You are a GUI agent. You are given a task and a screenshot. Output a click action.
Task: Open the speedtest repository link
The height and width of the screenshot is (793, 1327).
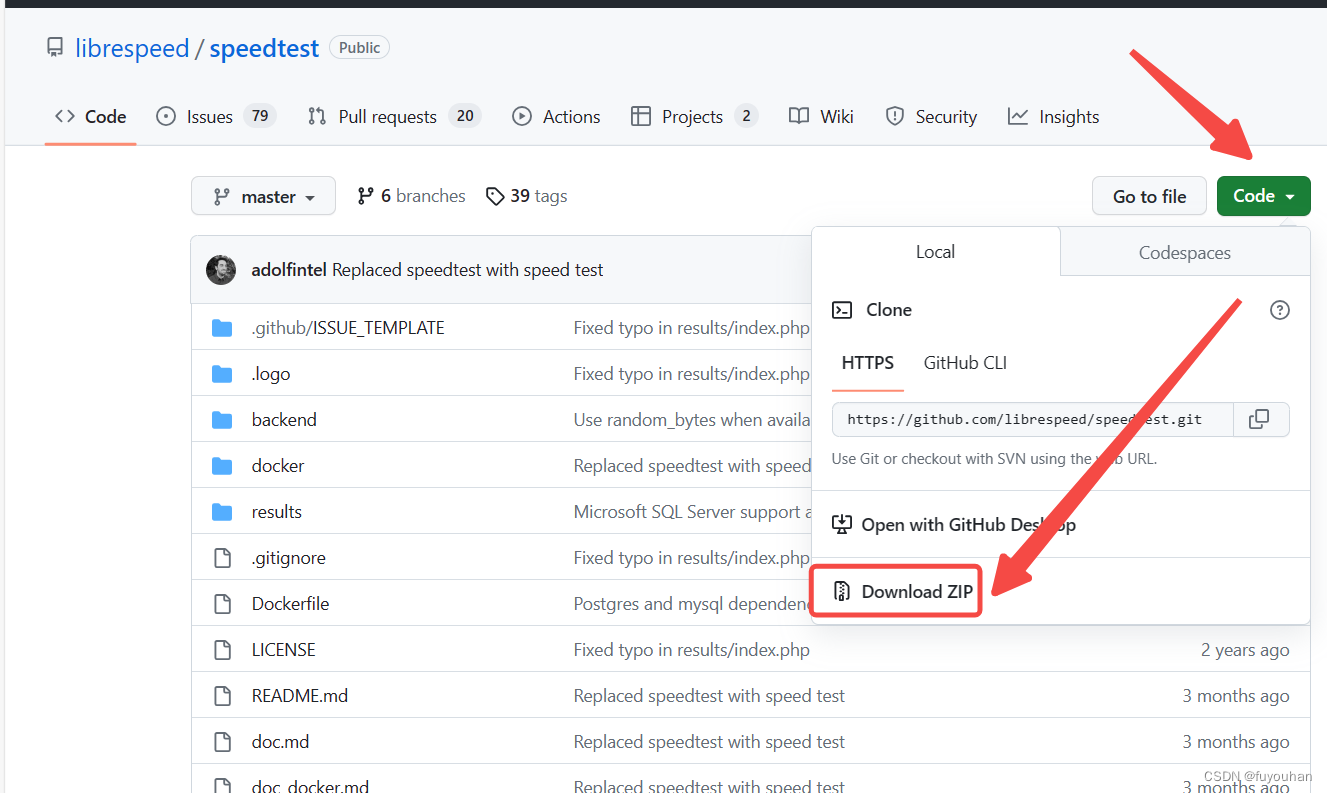264,48
